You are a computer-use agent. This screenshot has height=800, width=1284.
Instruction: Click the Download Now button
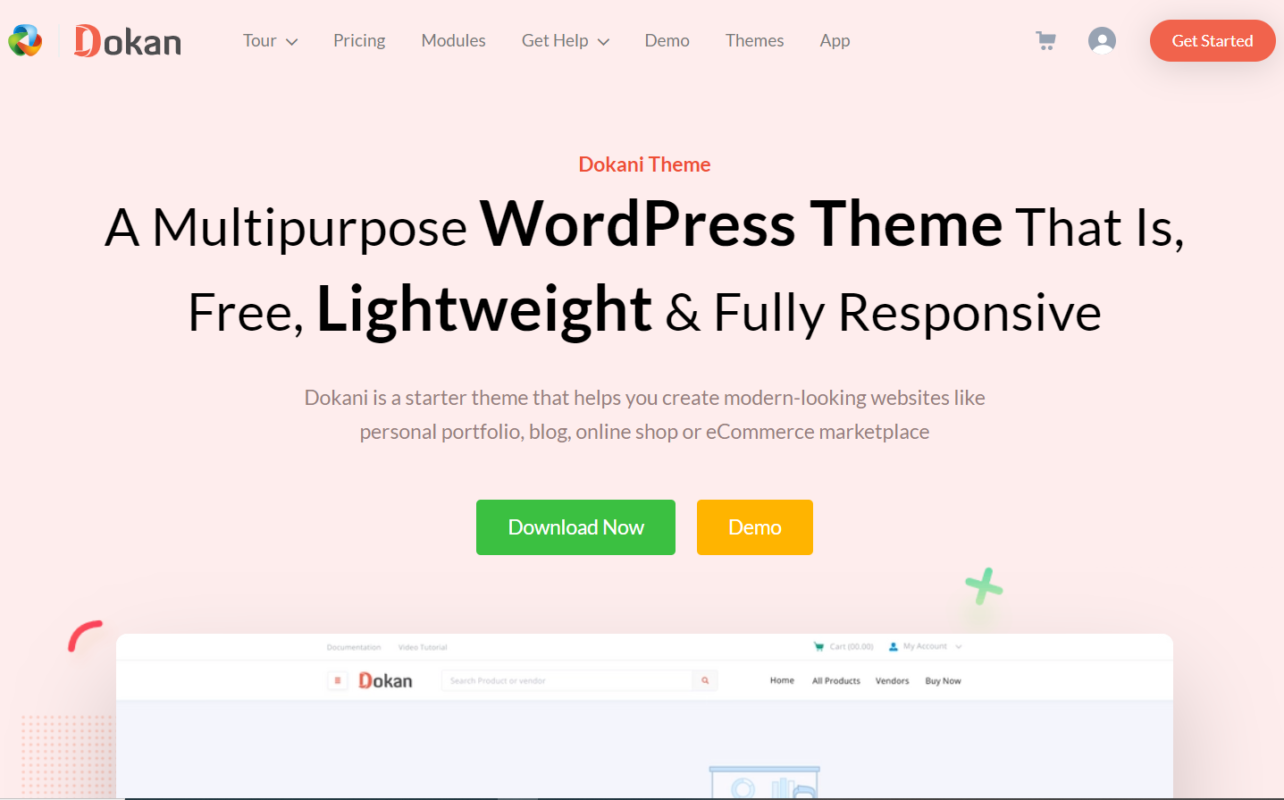(x=575, y=527)
